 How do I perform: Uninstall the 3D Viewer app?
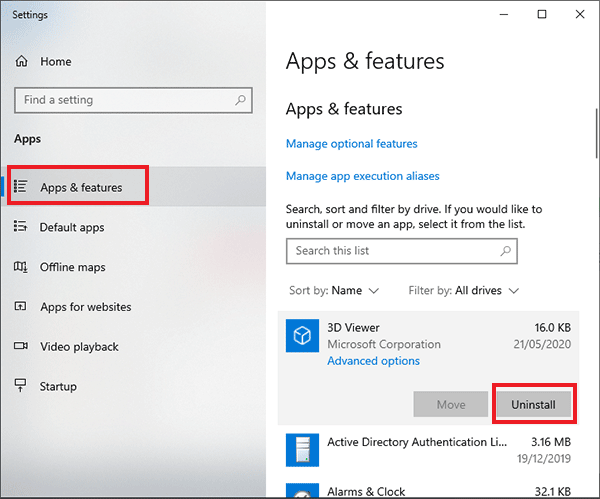533,404
